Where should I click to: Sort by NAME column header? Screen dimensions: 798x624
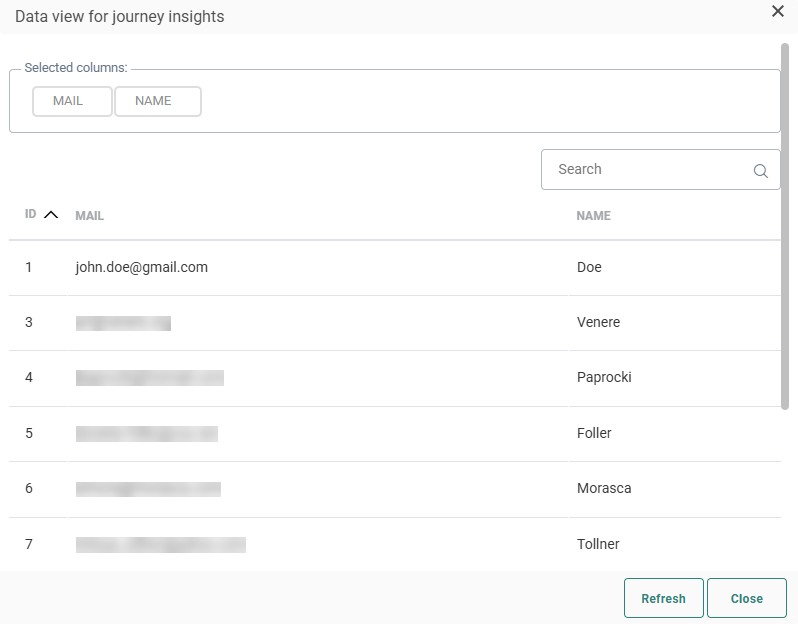pos(593,216)
